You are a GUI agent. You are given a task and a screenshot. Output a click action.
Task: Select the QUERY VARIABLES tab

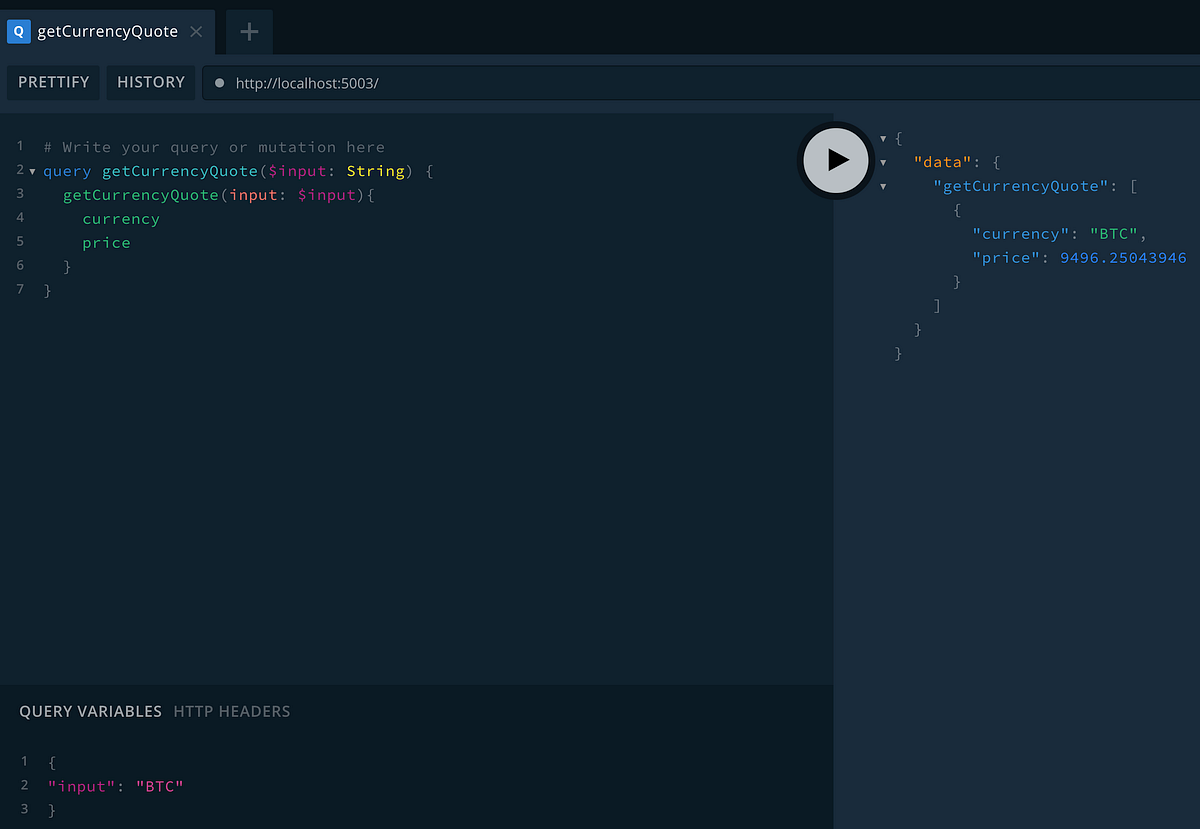[x=90, y=711]
